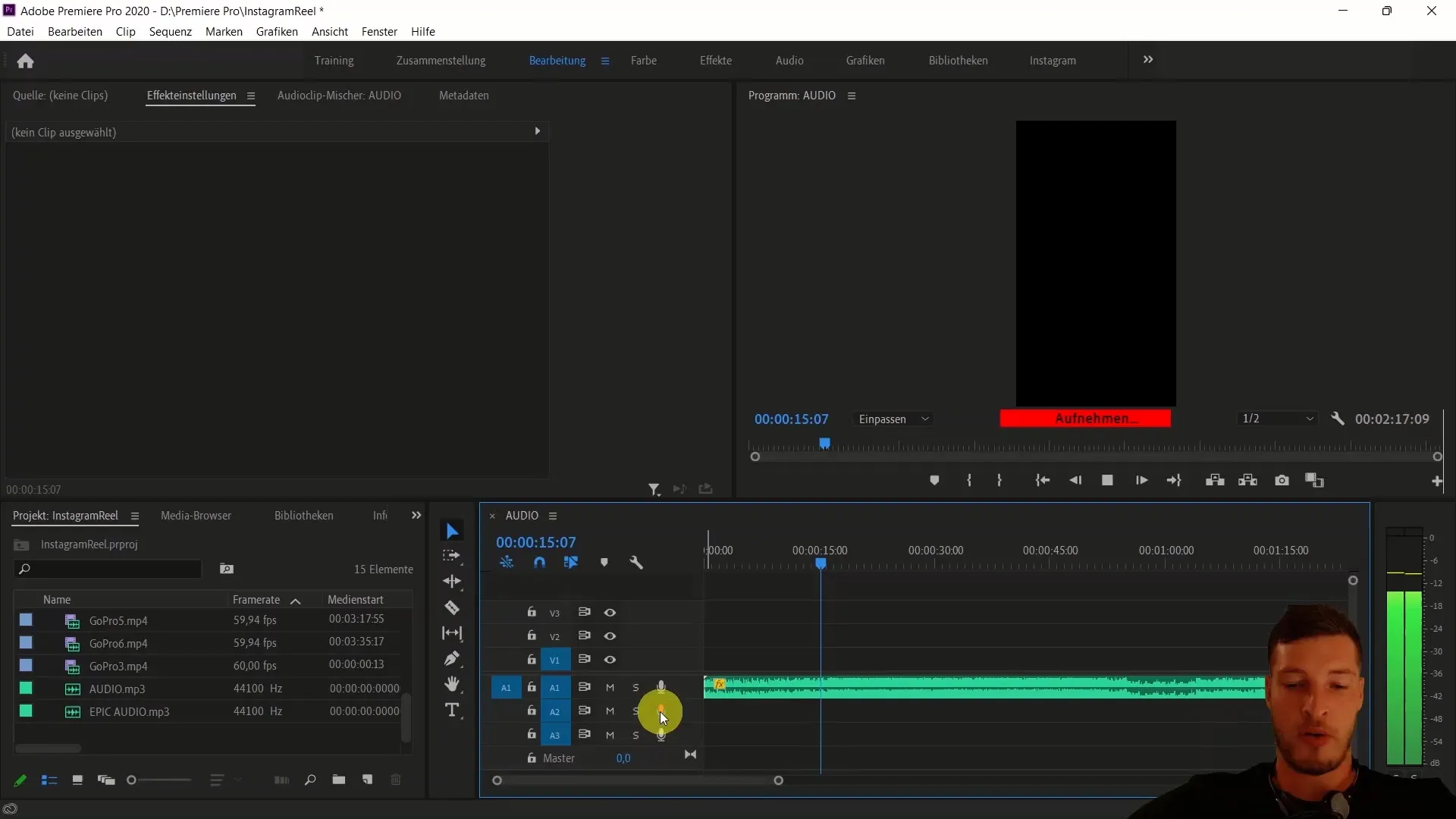Select the Slip tool
This screenshot has width=1456, height=819.
452,633
